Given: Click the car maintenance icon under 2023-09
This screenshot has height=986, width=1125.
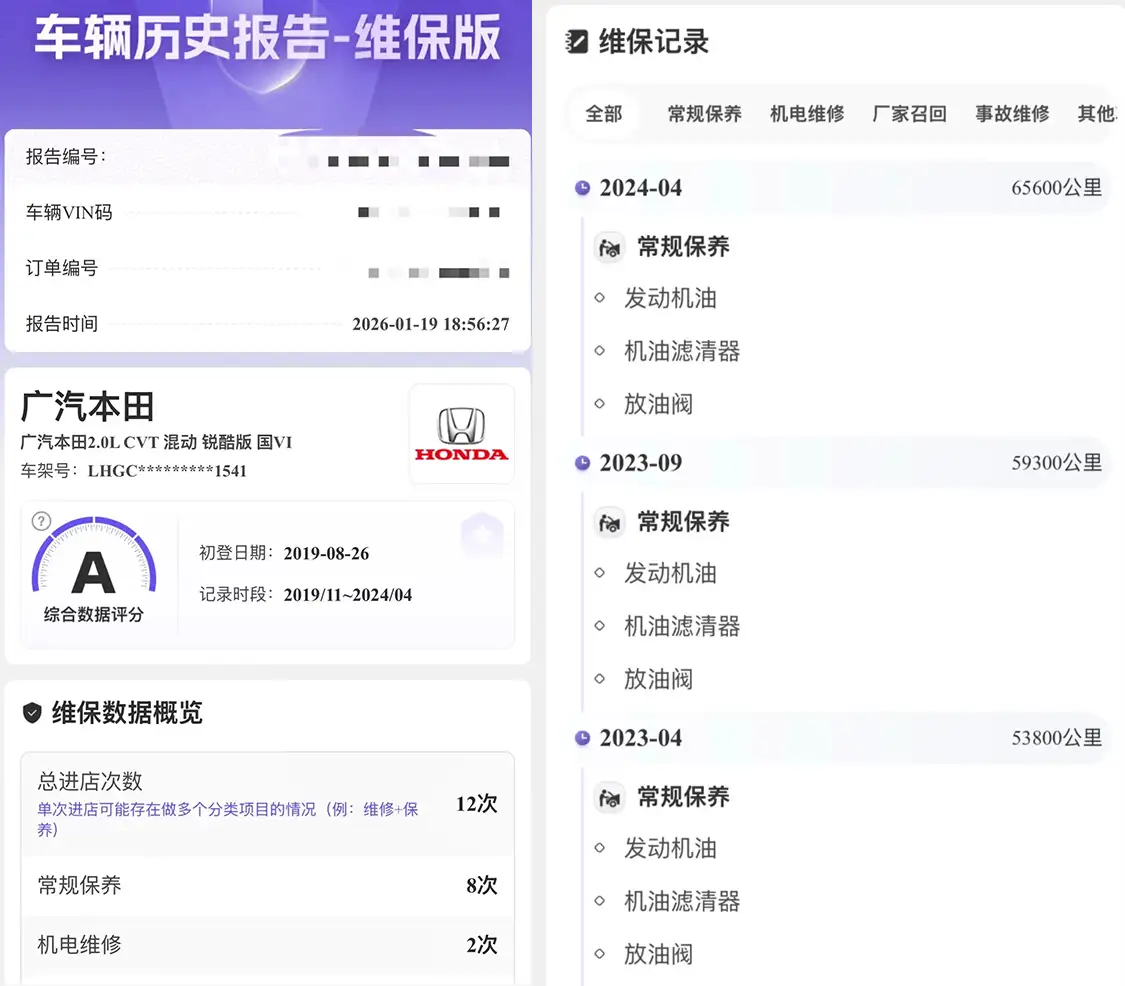Looking at the screenshot, I should (610, 522).
